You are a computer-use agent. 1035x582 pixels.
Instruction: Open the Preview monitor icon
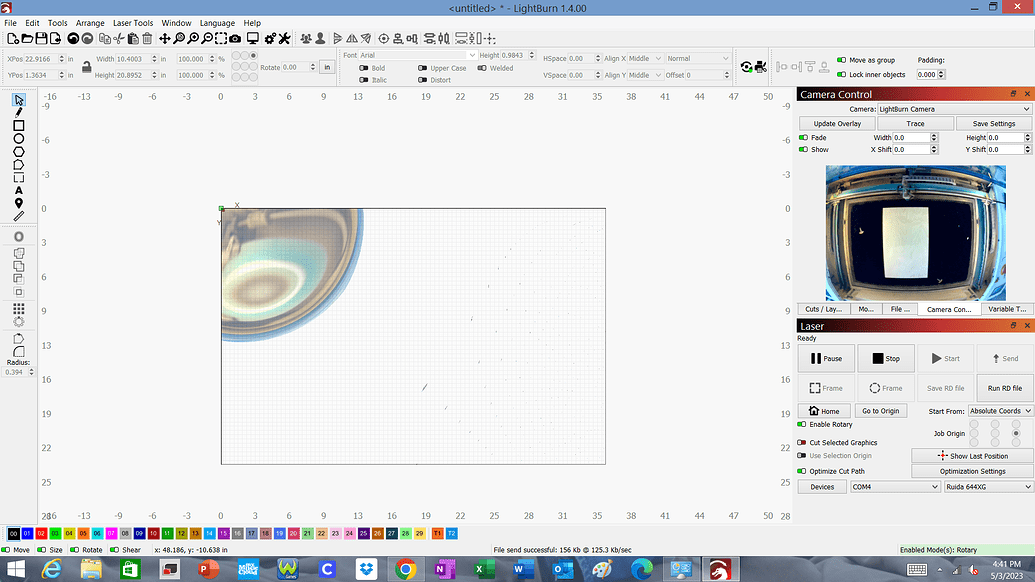coord(253,39)
